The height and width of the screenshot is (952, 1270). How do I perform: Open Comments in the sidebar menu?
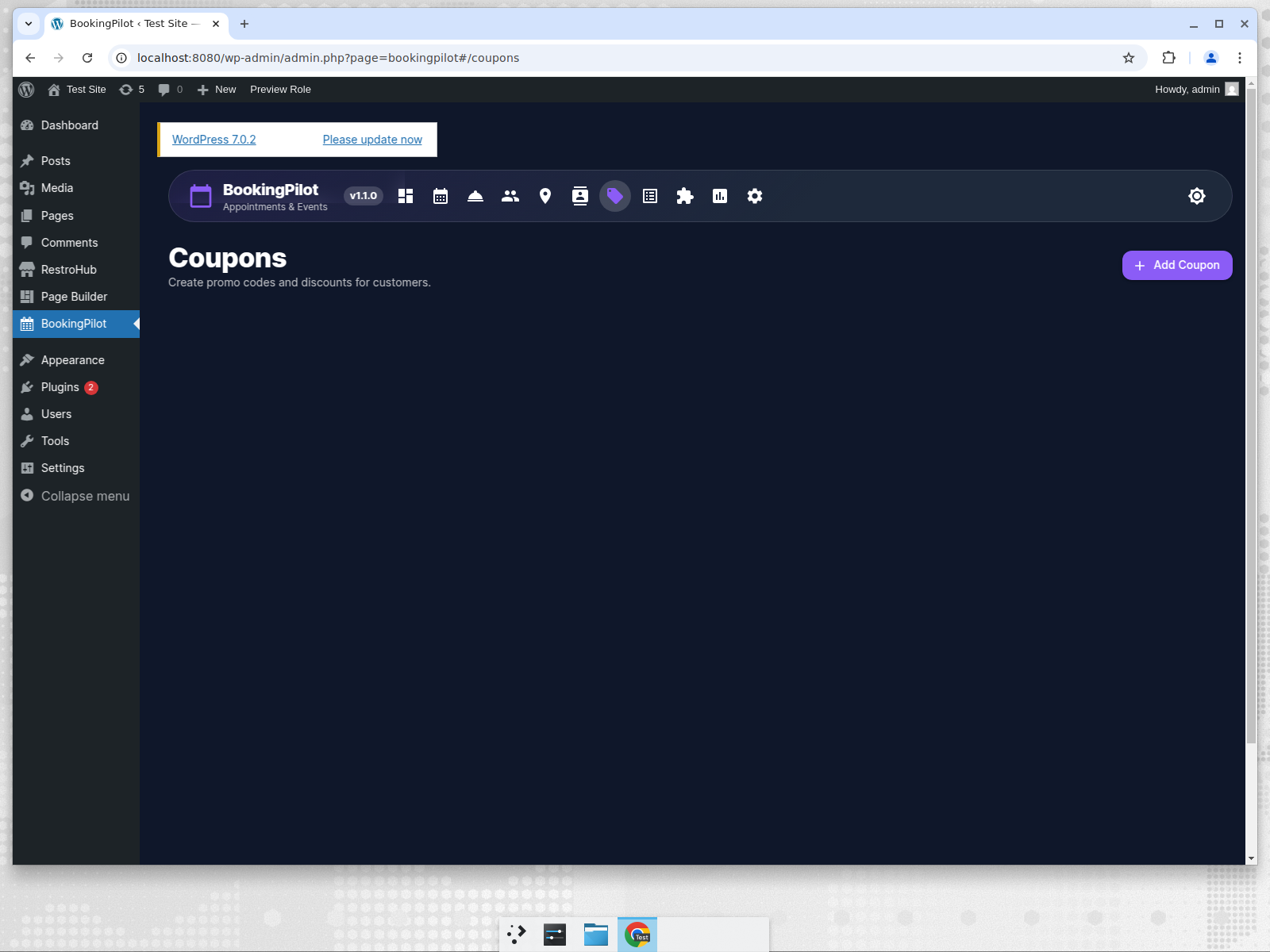pos(76,243)
